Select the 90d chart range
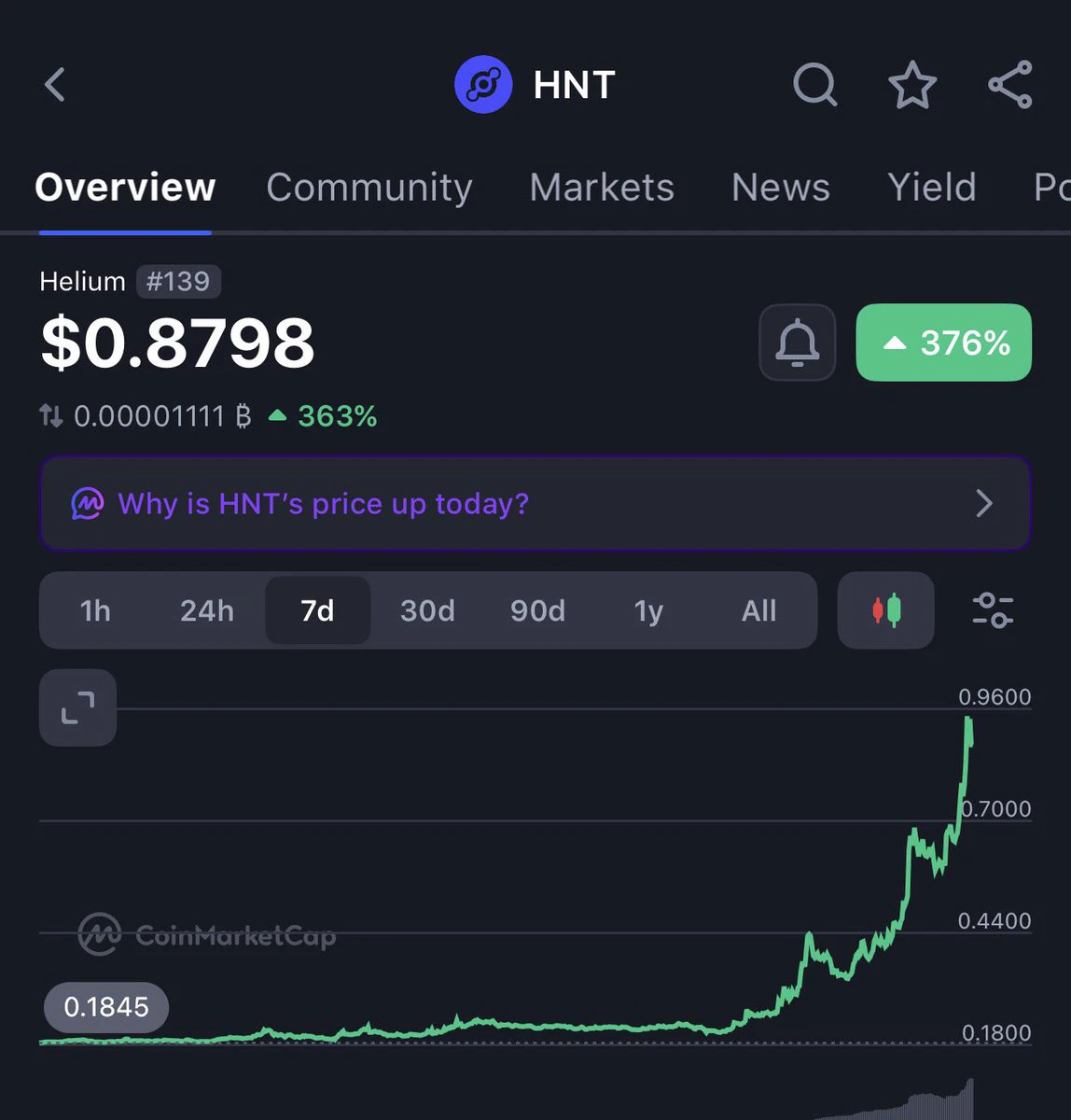Image resolution: width=1071 pixels, height=1120 pixels. coord(538,610)
